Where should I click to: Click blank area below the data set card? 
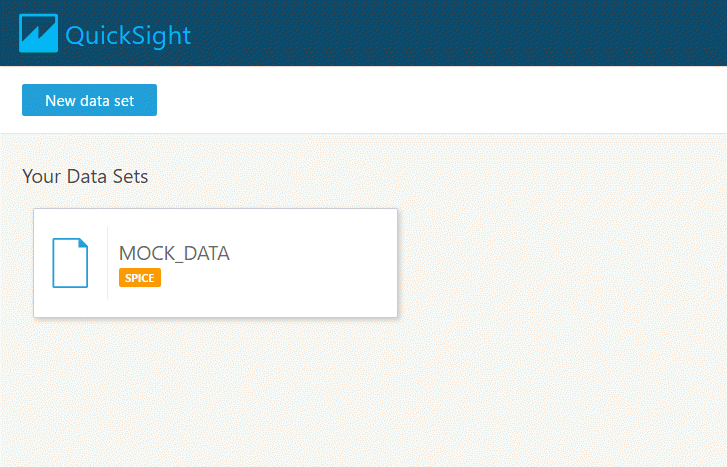click(215, 392)
